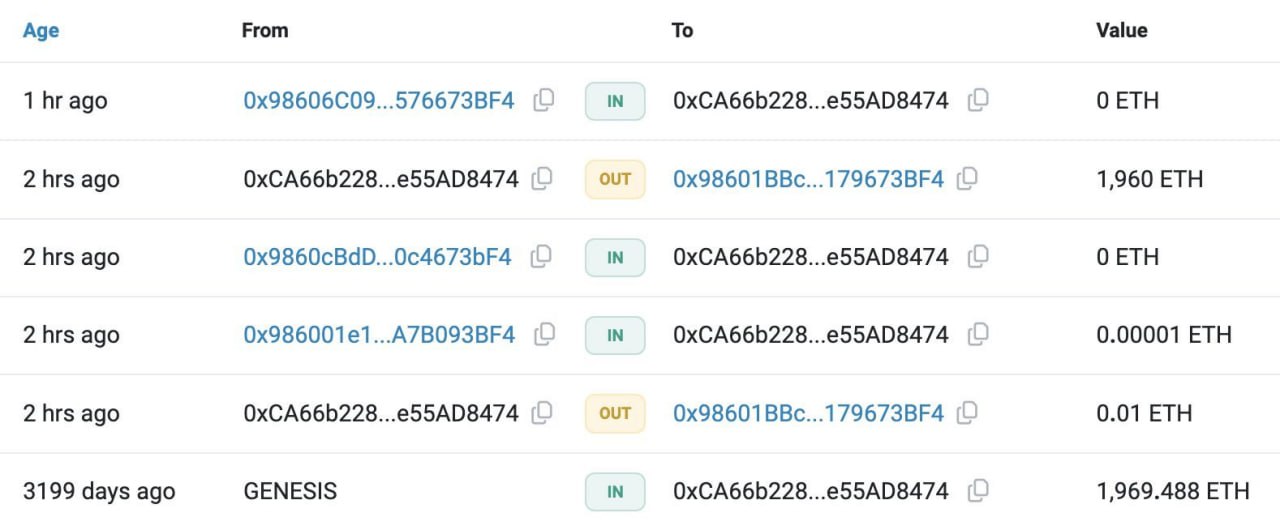
Task: Copy recipient address in the 1 hr ago row
Action: coord(978,100)
